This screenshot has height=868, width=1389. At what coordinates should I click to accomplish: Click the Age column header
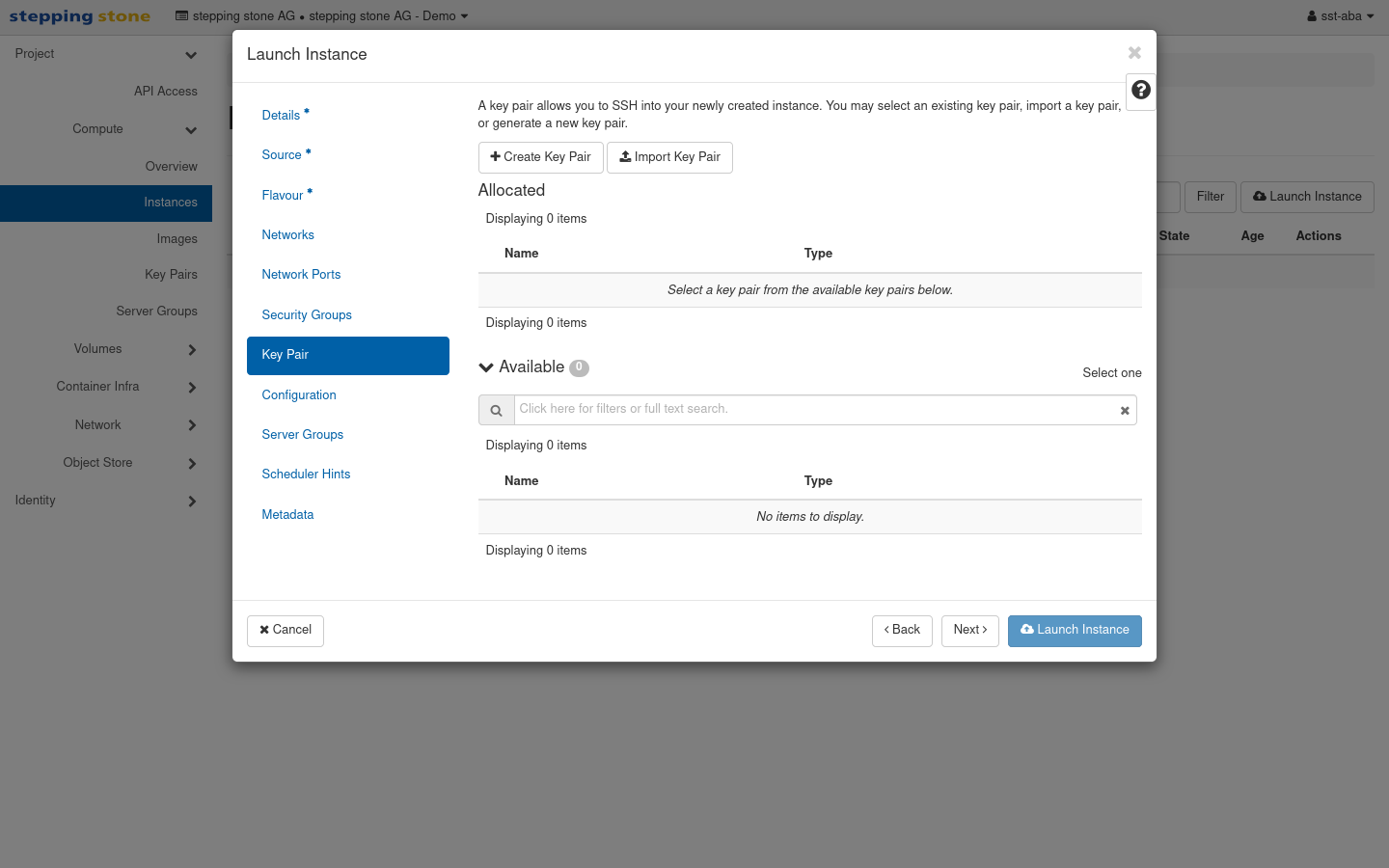click(1252, 236)
